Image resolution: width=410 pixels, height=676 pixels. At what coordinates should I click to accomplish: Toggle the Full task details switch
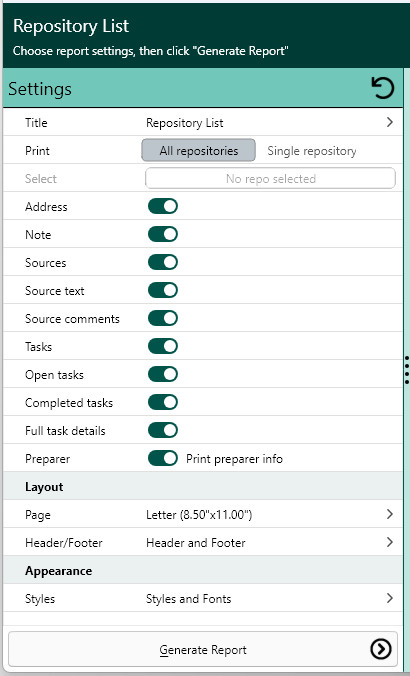(163, 430)
